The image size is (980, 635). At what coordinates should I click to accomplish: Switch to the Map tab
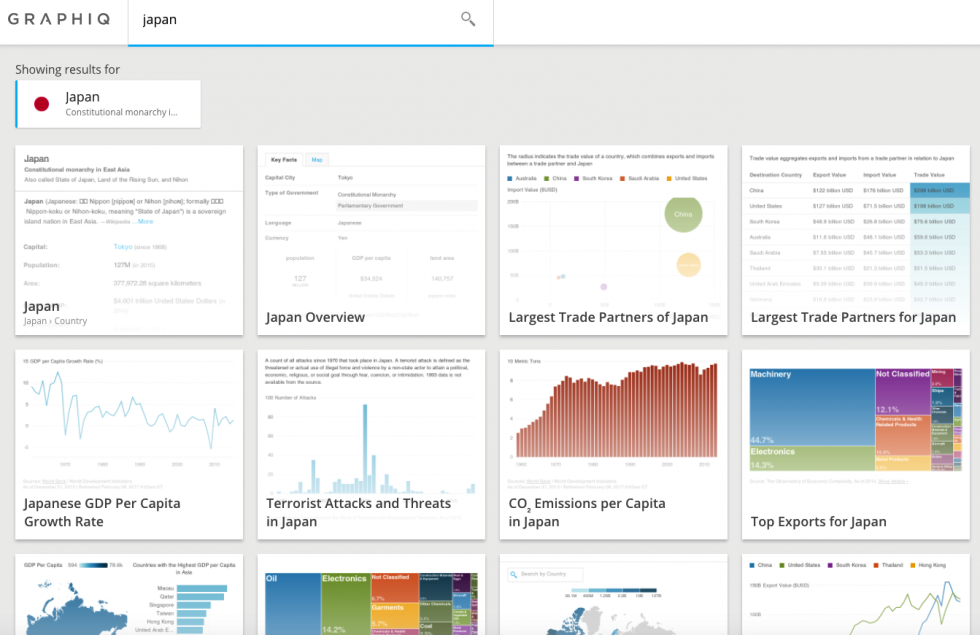click(317, 160)
